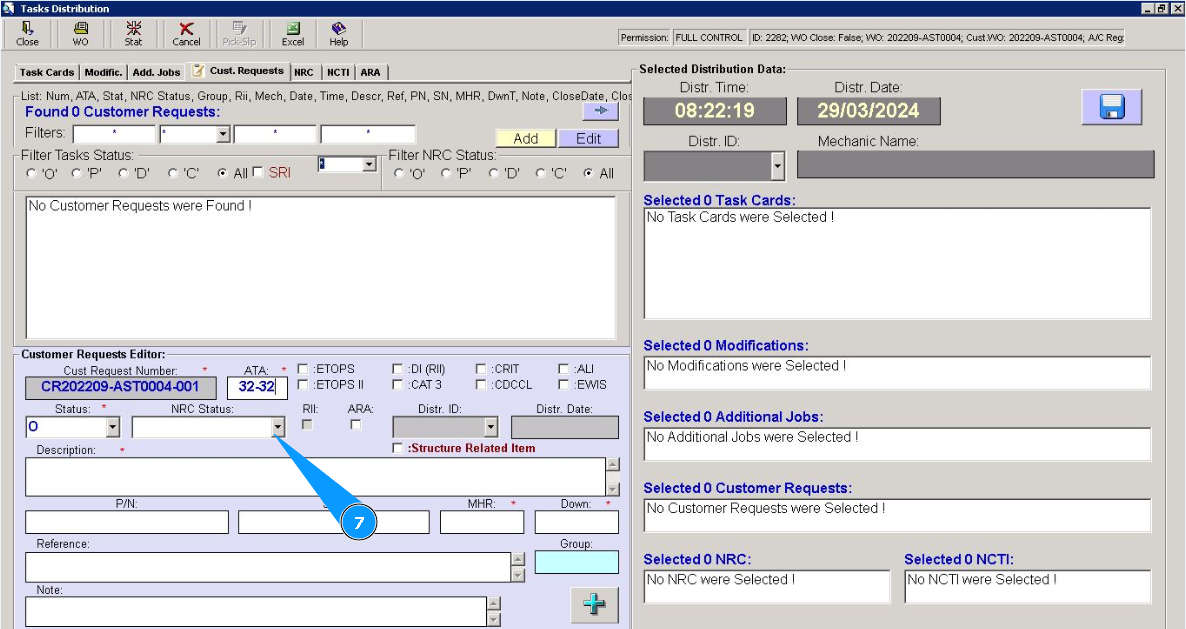This screenshot has height=629, width=1186.
Task: Select Filter Tasks Status 'P' radio
Action: 76,173
